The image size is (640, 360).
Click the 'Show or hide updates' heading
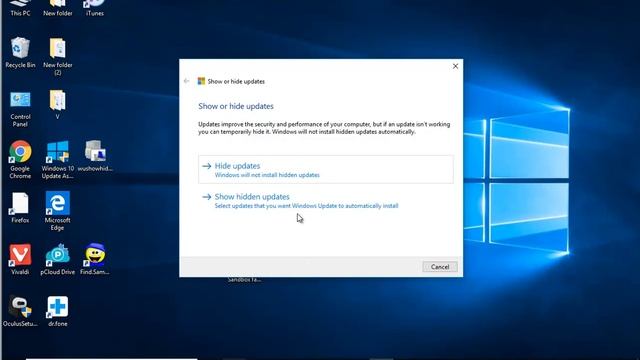click(236, 106)
